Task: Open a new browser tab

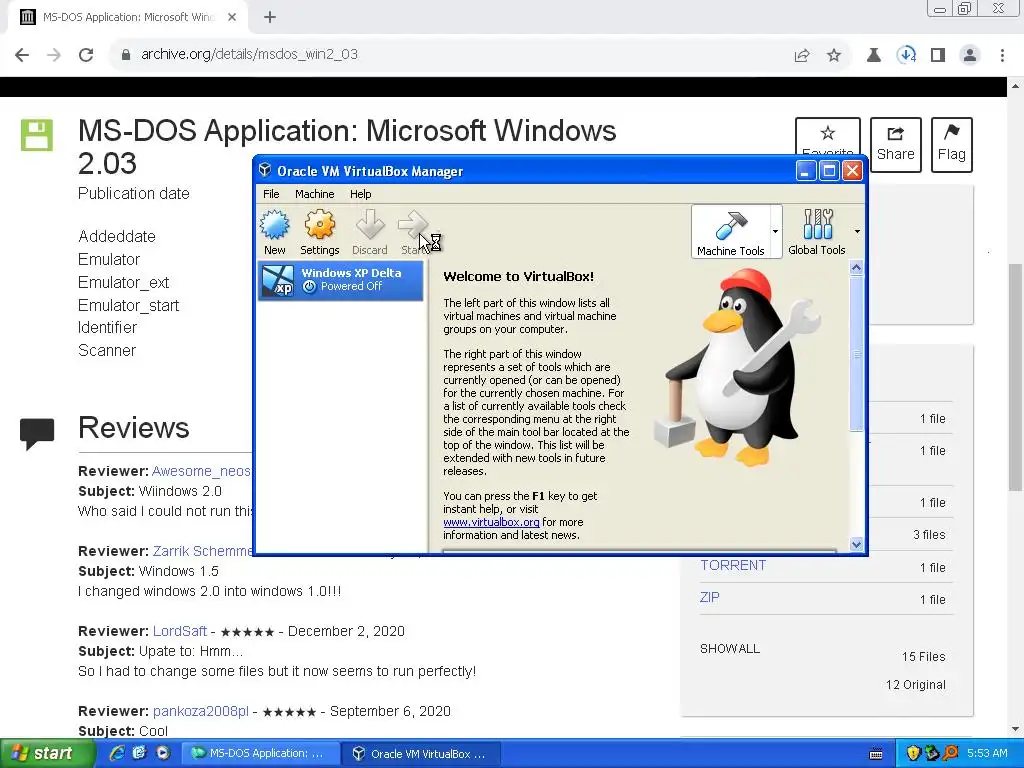Action: (270, 18)
